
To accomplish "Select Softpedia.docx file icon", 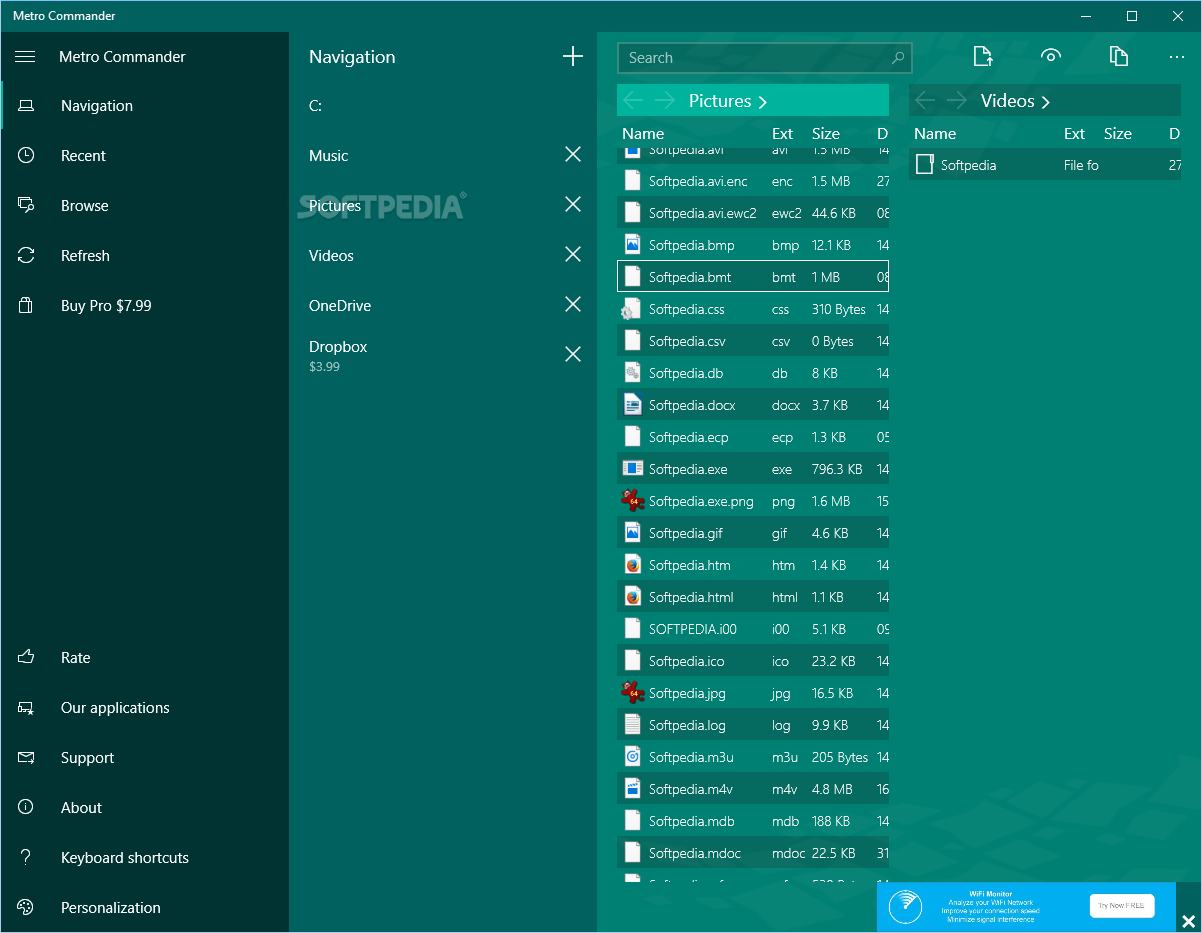I will 632,404.
